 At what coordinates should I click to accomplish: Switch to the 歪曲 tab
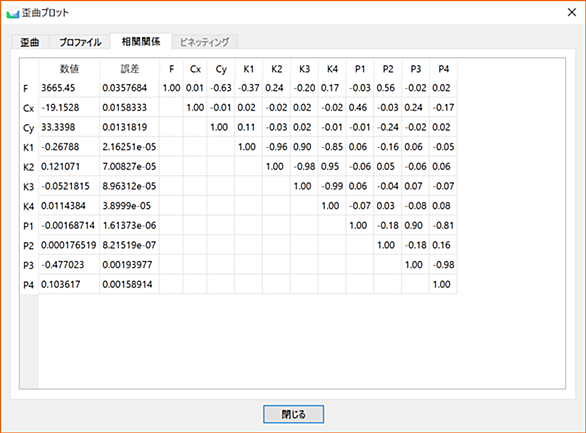[30, 42]
